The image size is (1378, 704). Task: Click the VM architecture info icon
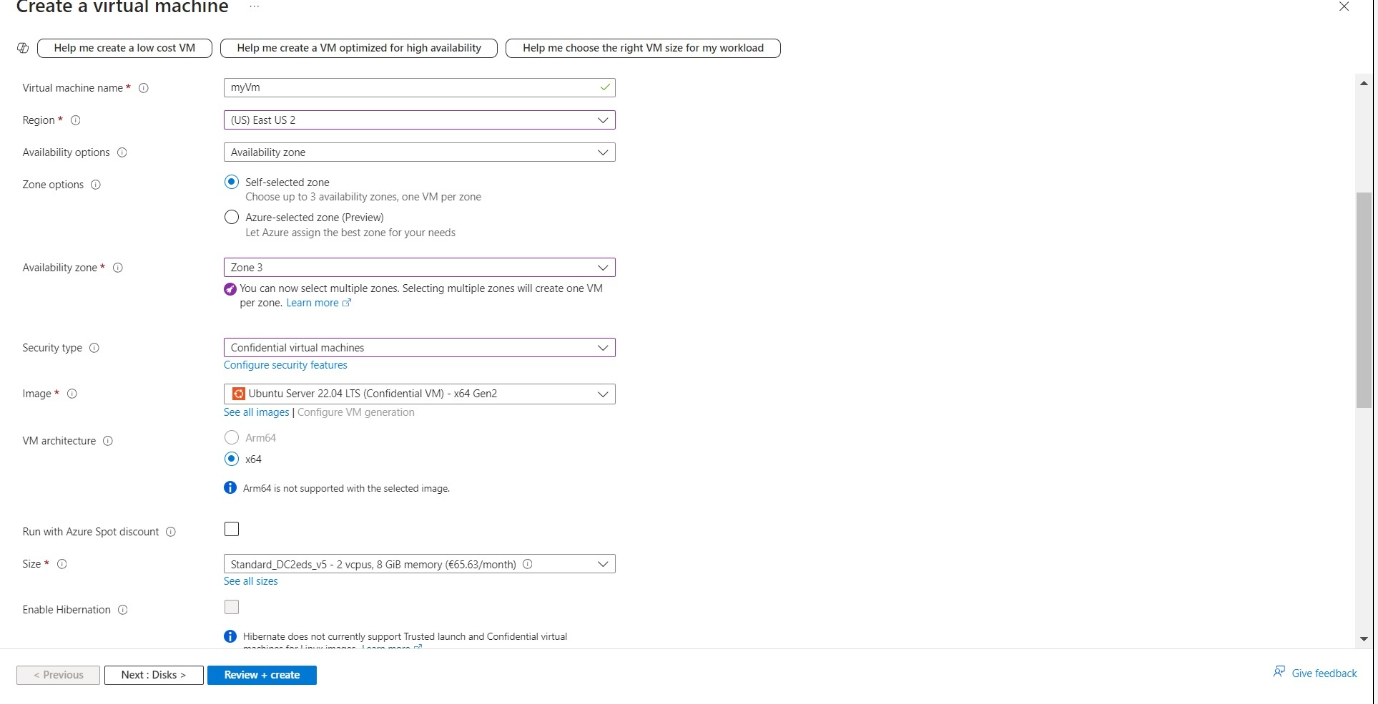click(108, 441)
